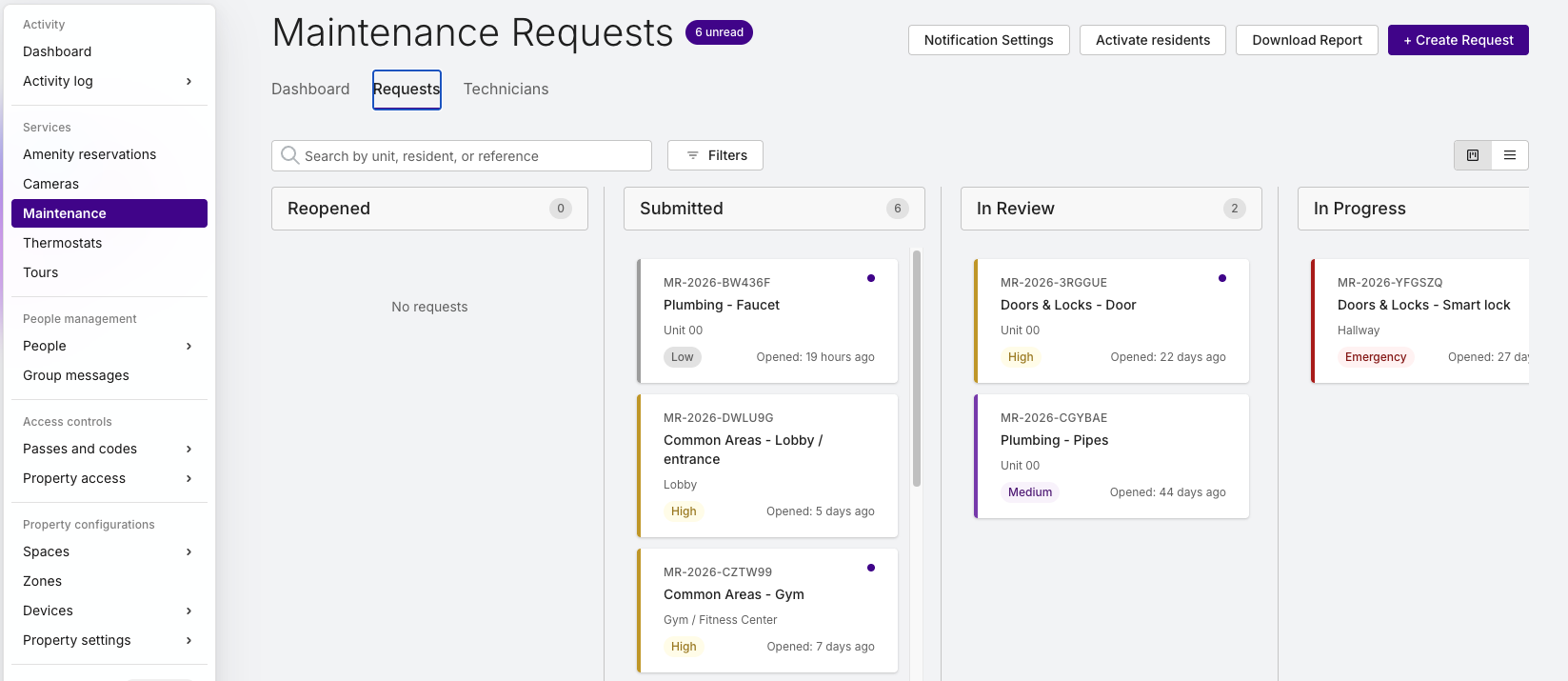
Task: Switch to list view layout
Action: tap(1510, 155)
